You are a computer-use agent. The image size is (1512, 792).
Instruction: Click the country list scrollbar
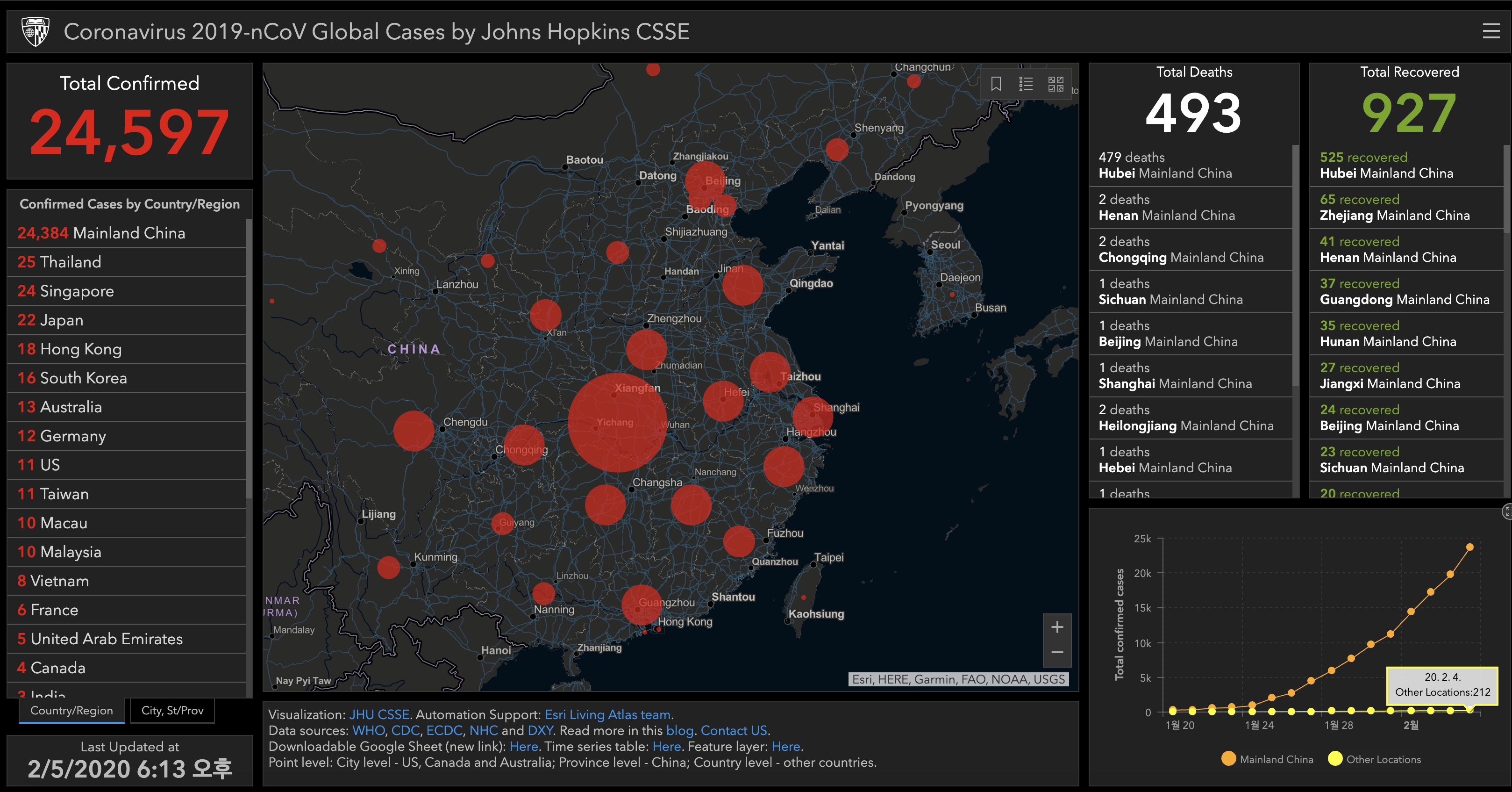pos(249,359)
